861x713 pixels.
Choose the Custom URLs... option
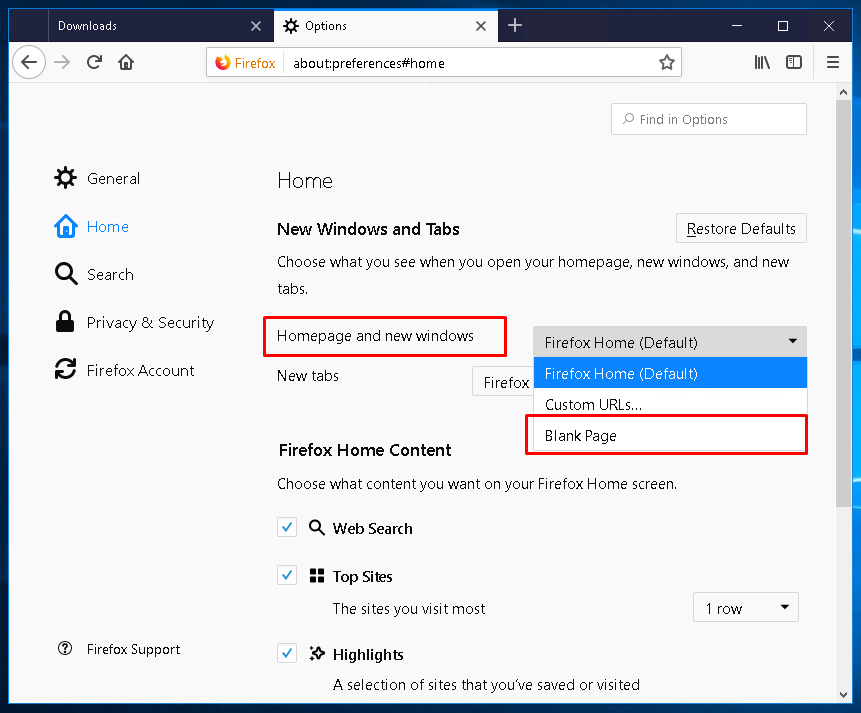[670, 404]
